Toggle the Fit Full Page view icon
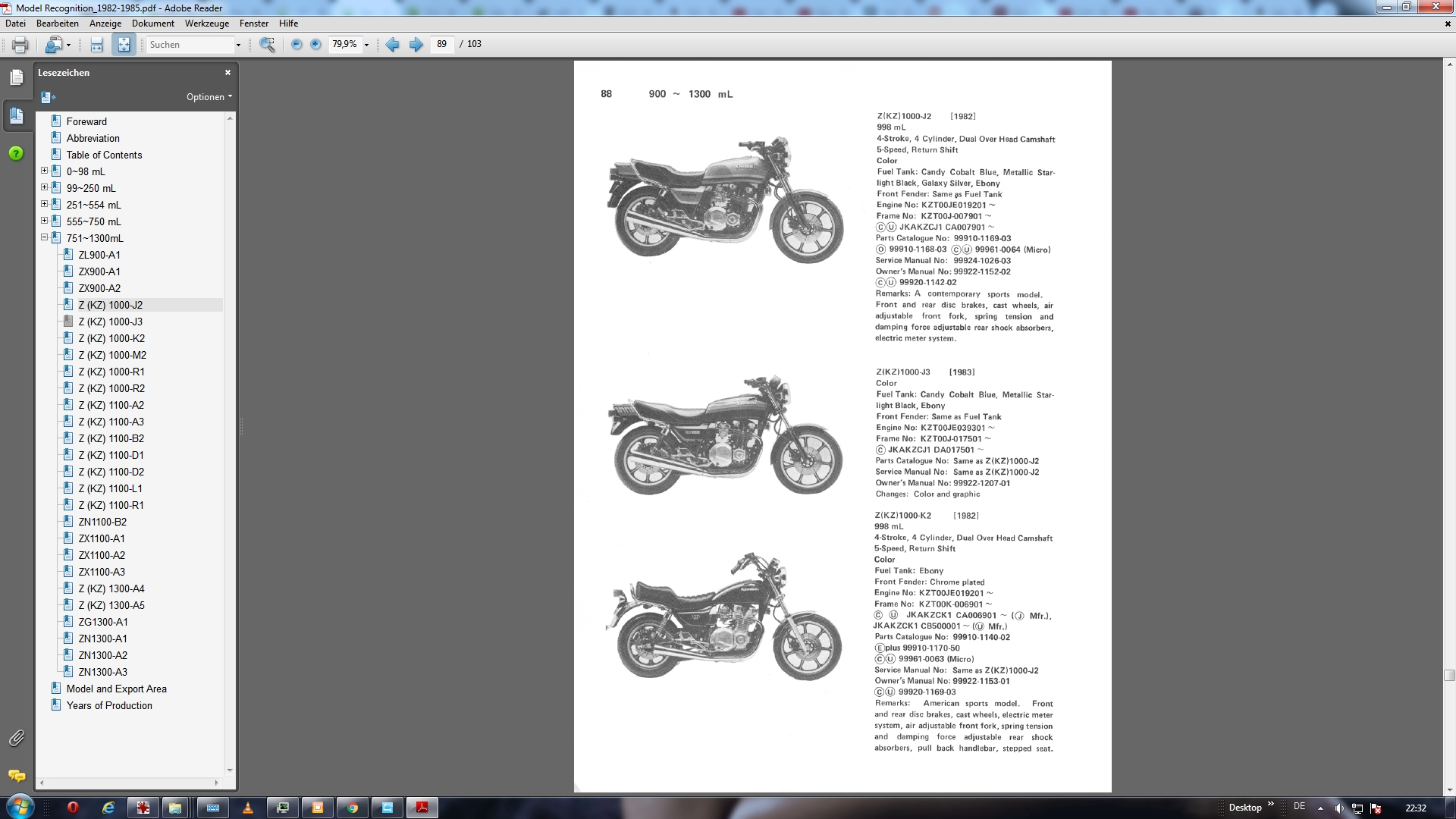1456x819 pixels. pyautogui.click(x=124, y=45)
